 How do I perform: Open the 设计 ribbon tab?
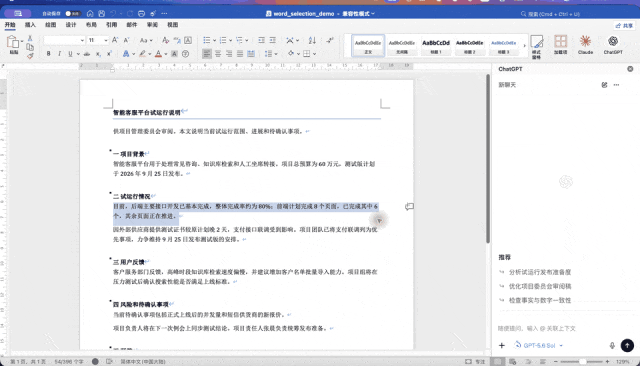click(x=71, y=25)
